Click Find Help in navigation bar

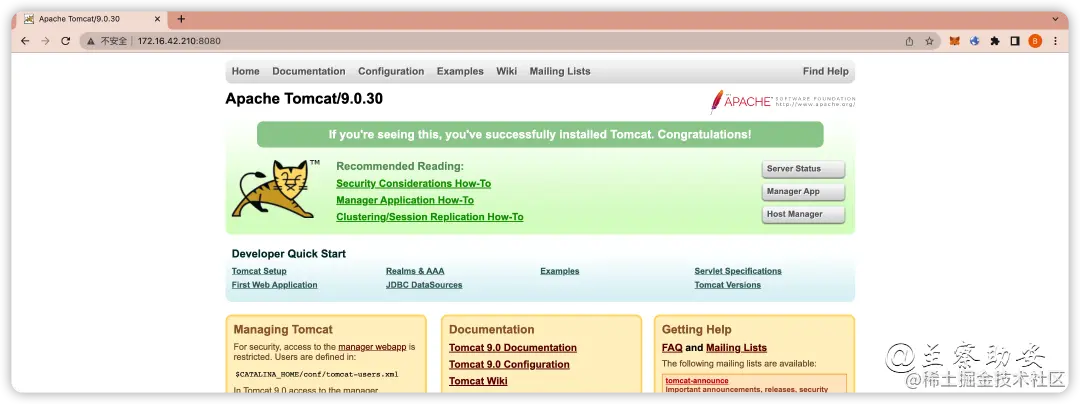[x=826, y=72]
